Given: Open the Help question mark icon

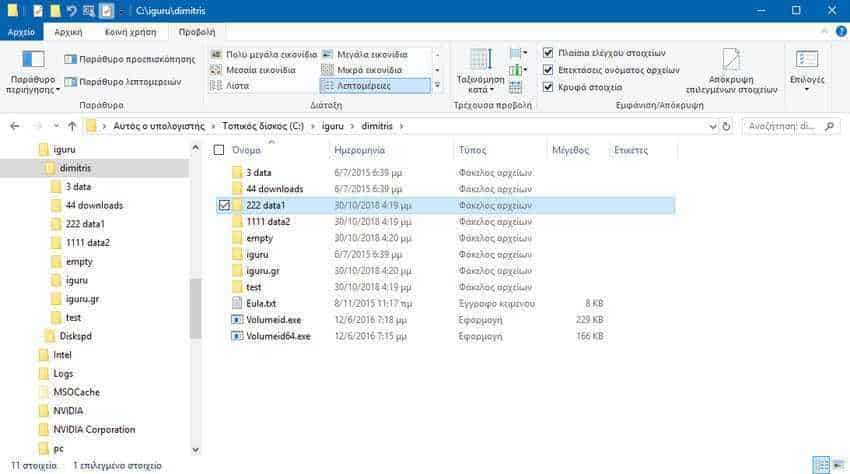Looking at the screenshot, I should [841, 31].
